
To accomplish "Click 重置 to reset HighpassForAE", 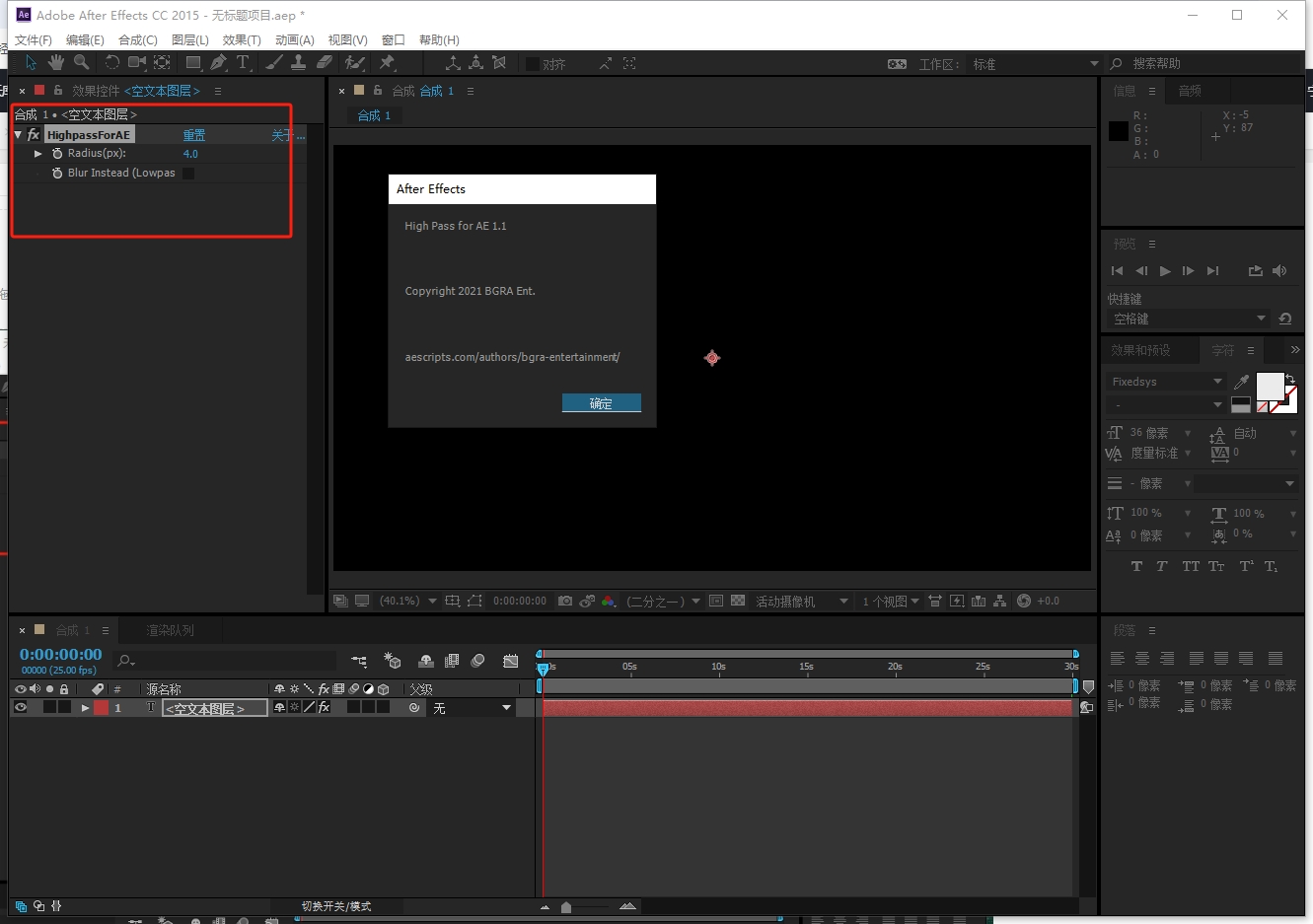I will click(x=194, y=135).
